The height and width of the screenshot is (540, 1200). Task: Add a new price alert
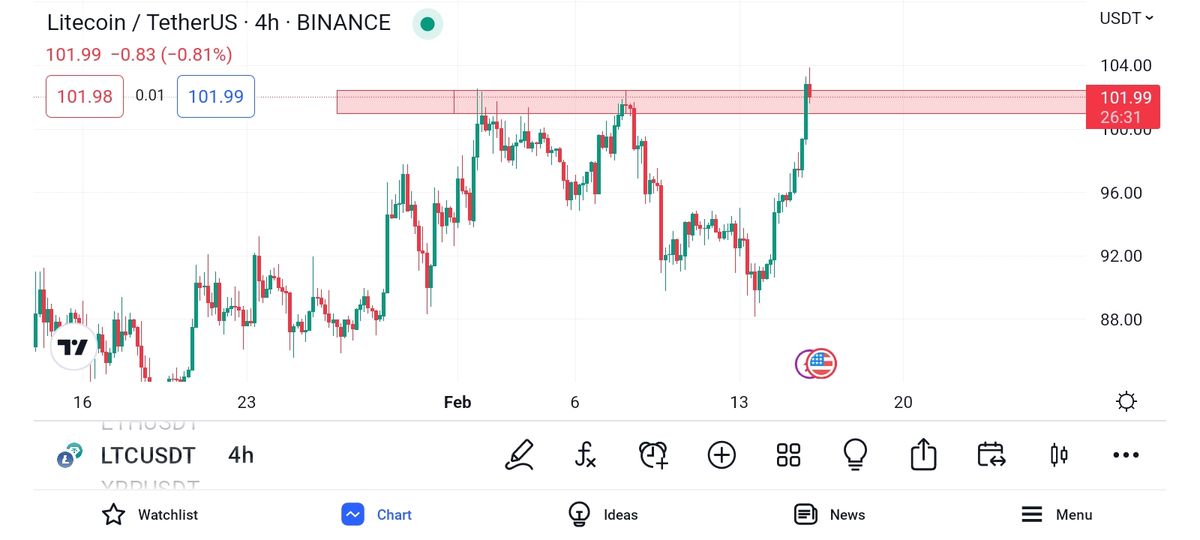[x=653, y=455]
